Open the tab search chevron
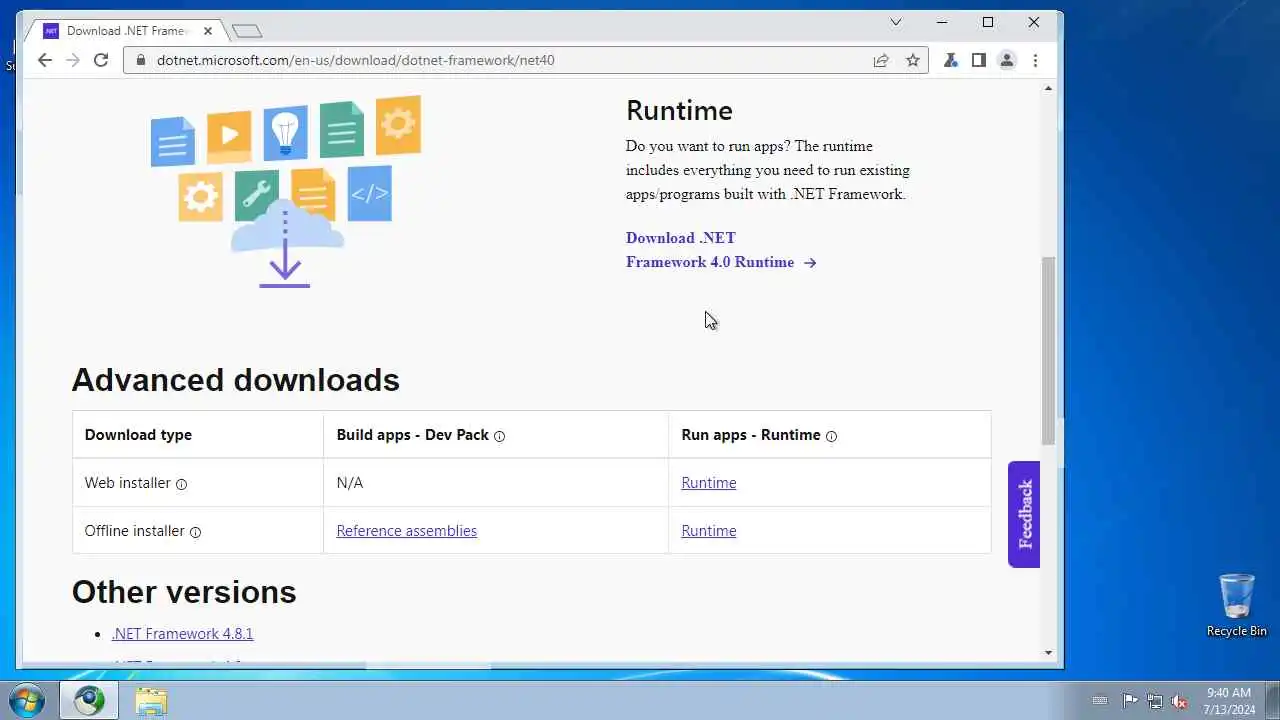This screenshot has height=720, width=1280. (896, 22)
